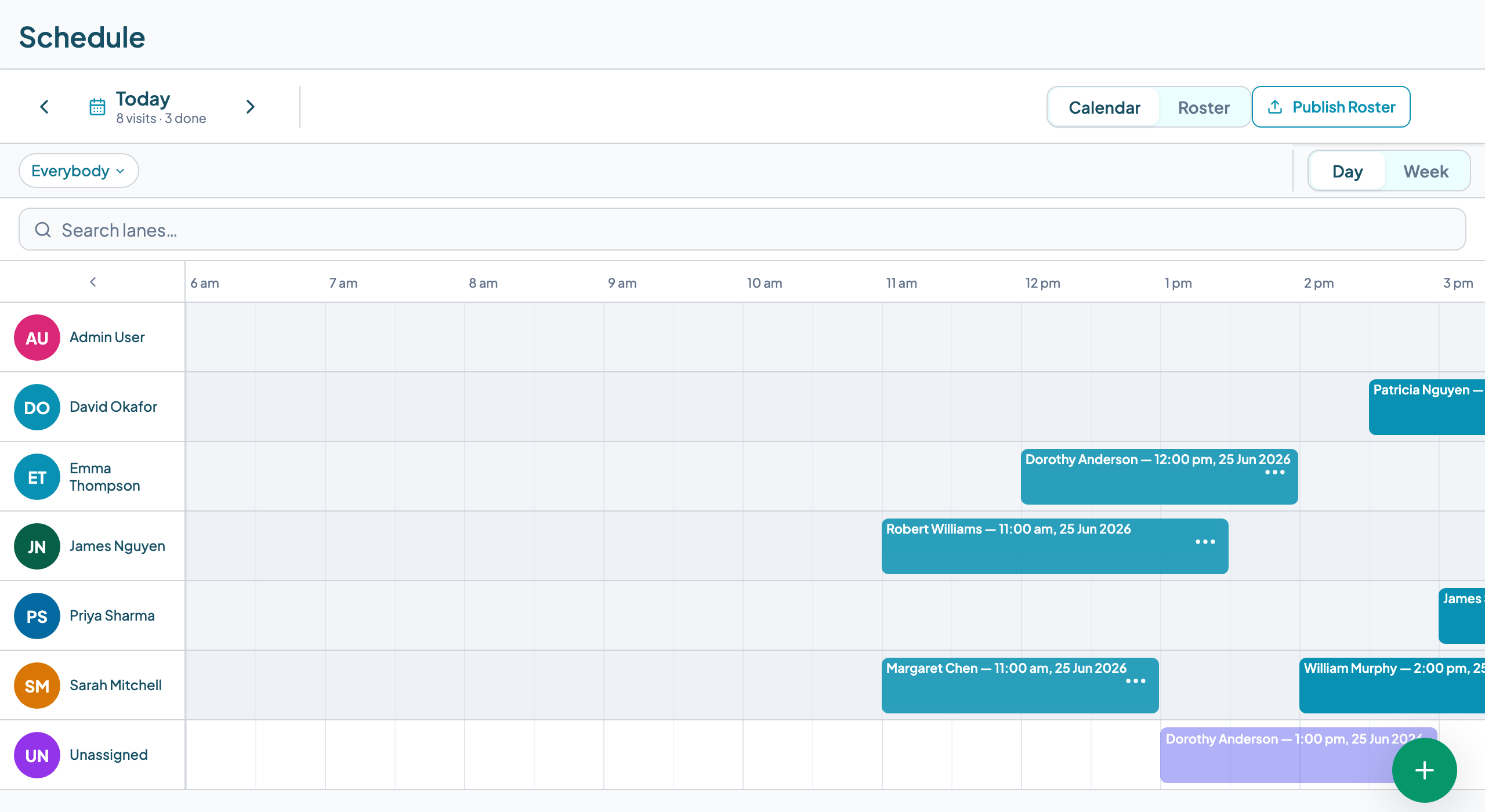Go to previous day arrow

click(x=44, y=107)
